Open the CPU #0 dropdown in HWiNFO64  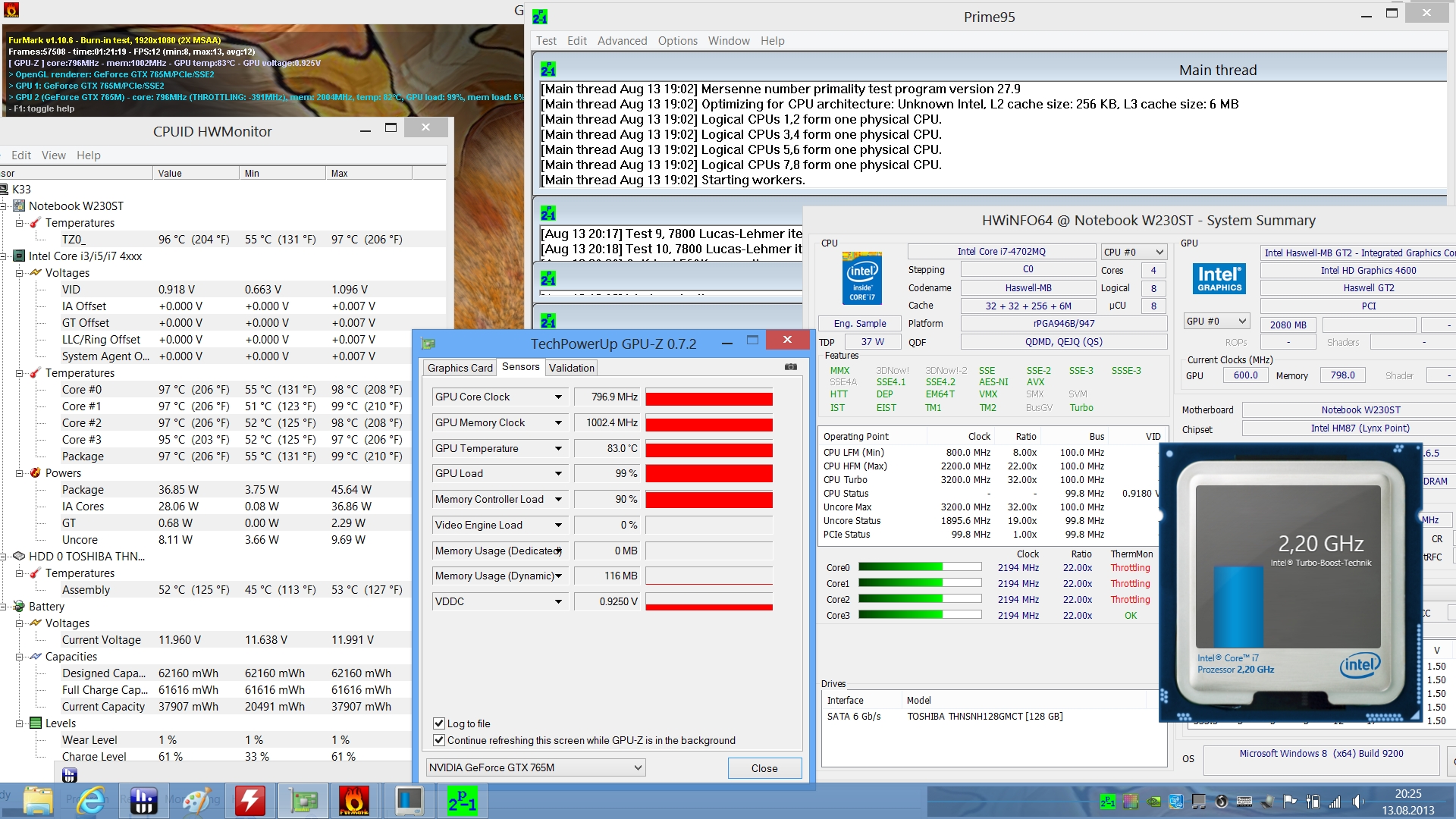(x=1133, y=252)
